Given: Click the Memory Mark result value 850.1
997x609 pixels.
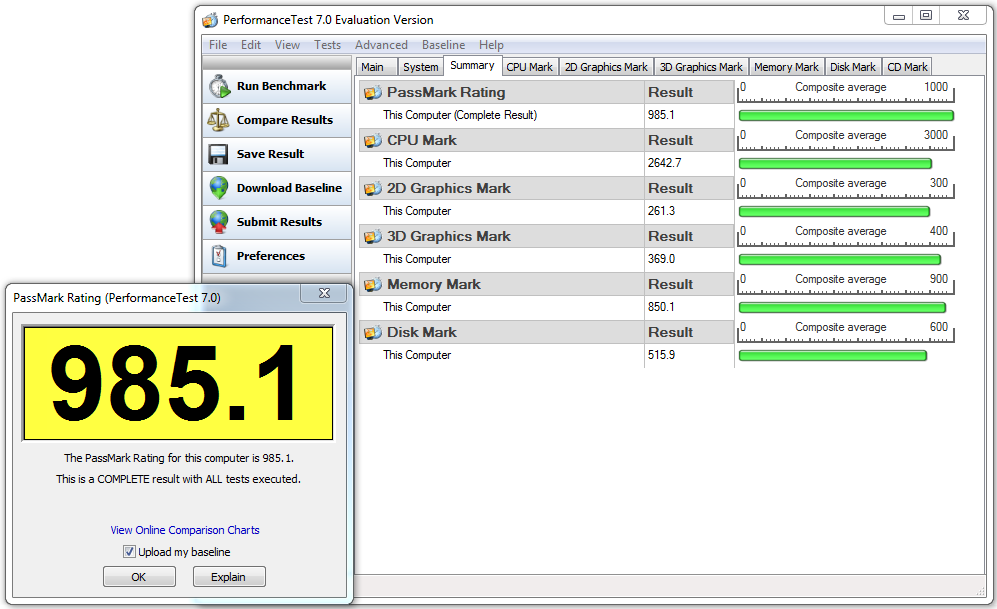Looking at the screenshot, I should [x=661, y=307].
